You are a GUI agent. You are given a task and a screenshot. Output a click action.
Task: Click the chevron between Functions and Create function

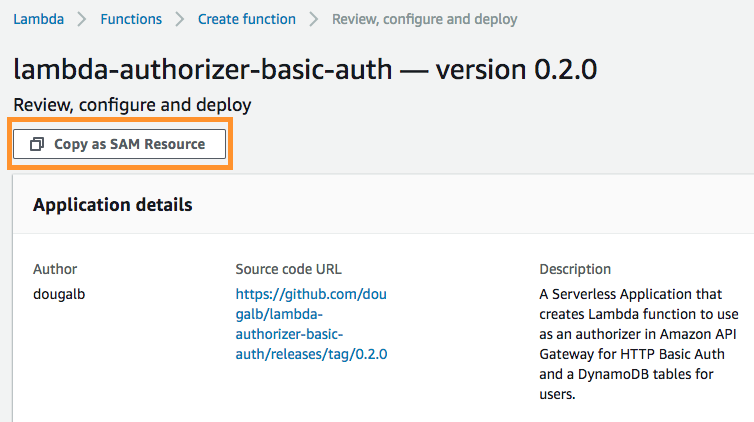180,19
